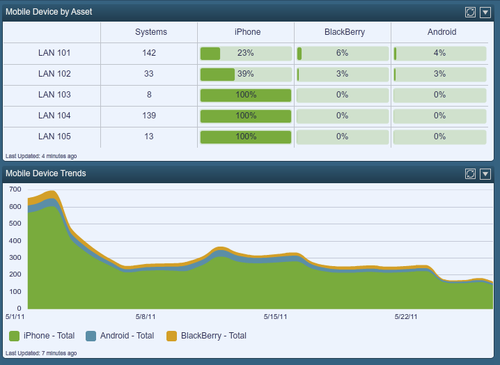The height and width of the screenshot is (365, 500).
Task: Click LAN 105 BlackBerry 0% bar
Action: 343,137
